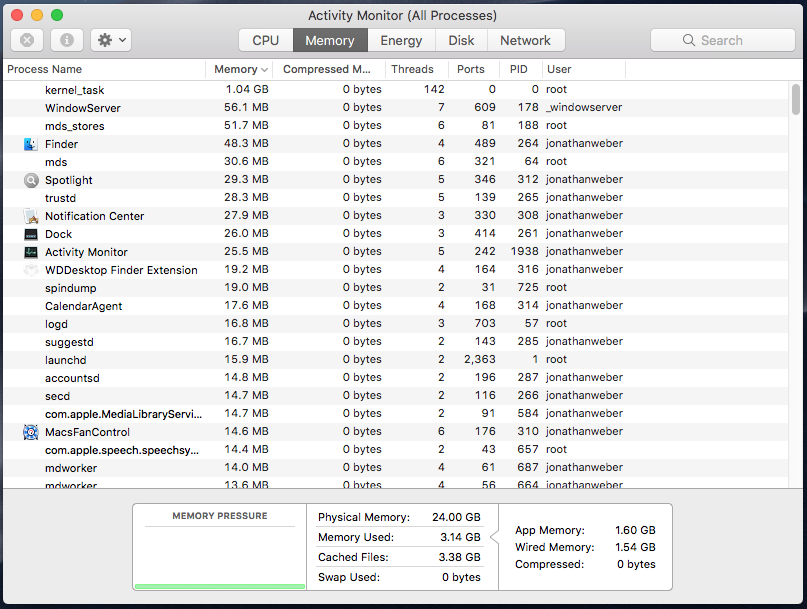
Task: Open the Energy tab
Action: 401,40
